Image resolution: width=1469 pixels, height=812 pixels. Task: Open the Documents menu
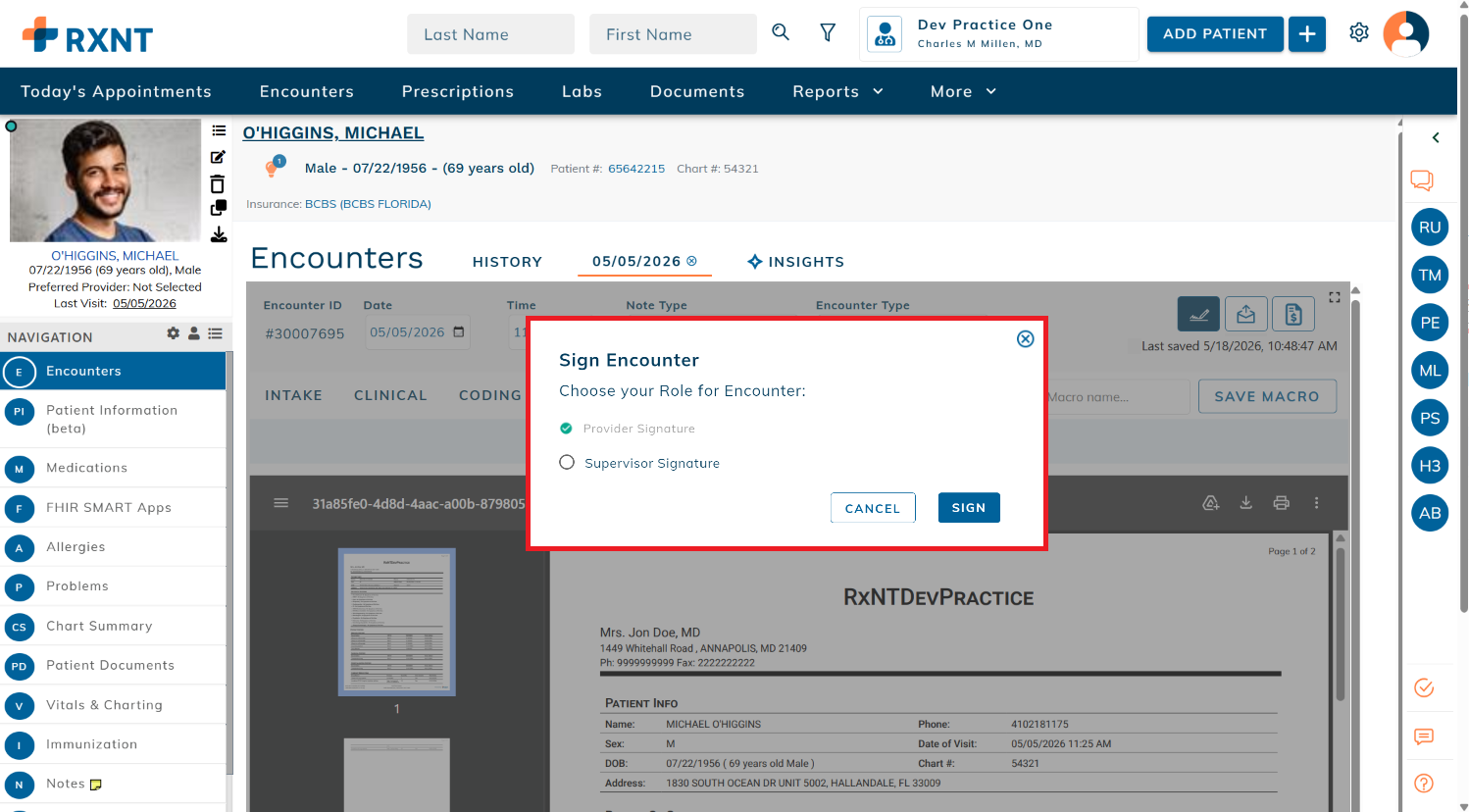[697, 91]
